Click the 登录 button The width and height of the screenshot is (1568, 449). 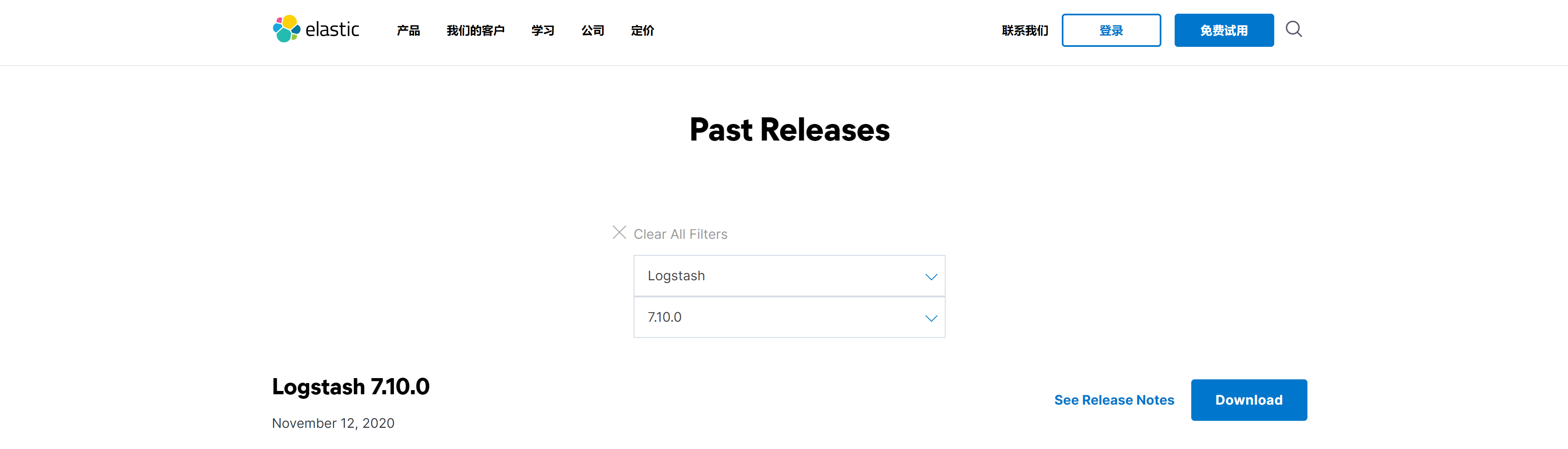click(1111, 30)
